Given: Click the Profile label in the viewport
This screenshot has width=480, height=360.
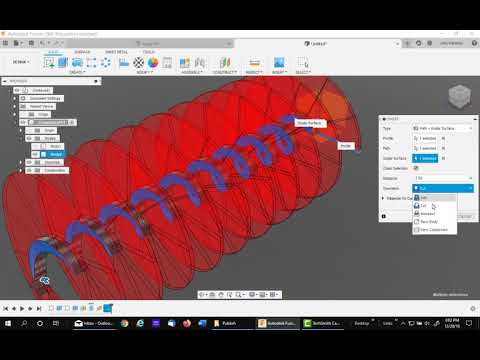Looking at the screenshot, I should pos(346,146).
